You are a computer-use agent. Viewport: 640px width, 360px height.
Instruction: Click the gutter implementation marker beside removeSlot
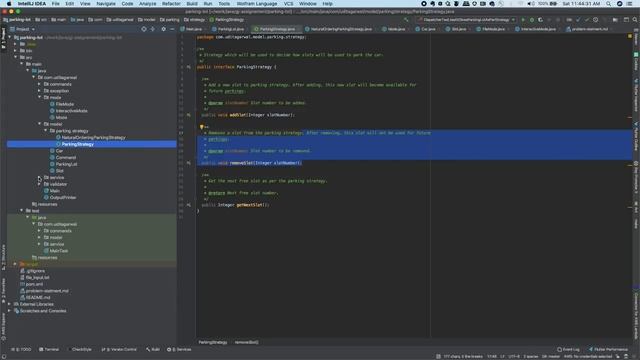coord(189,163)
